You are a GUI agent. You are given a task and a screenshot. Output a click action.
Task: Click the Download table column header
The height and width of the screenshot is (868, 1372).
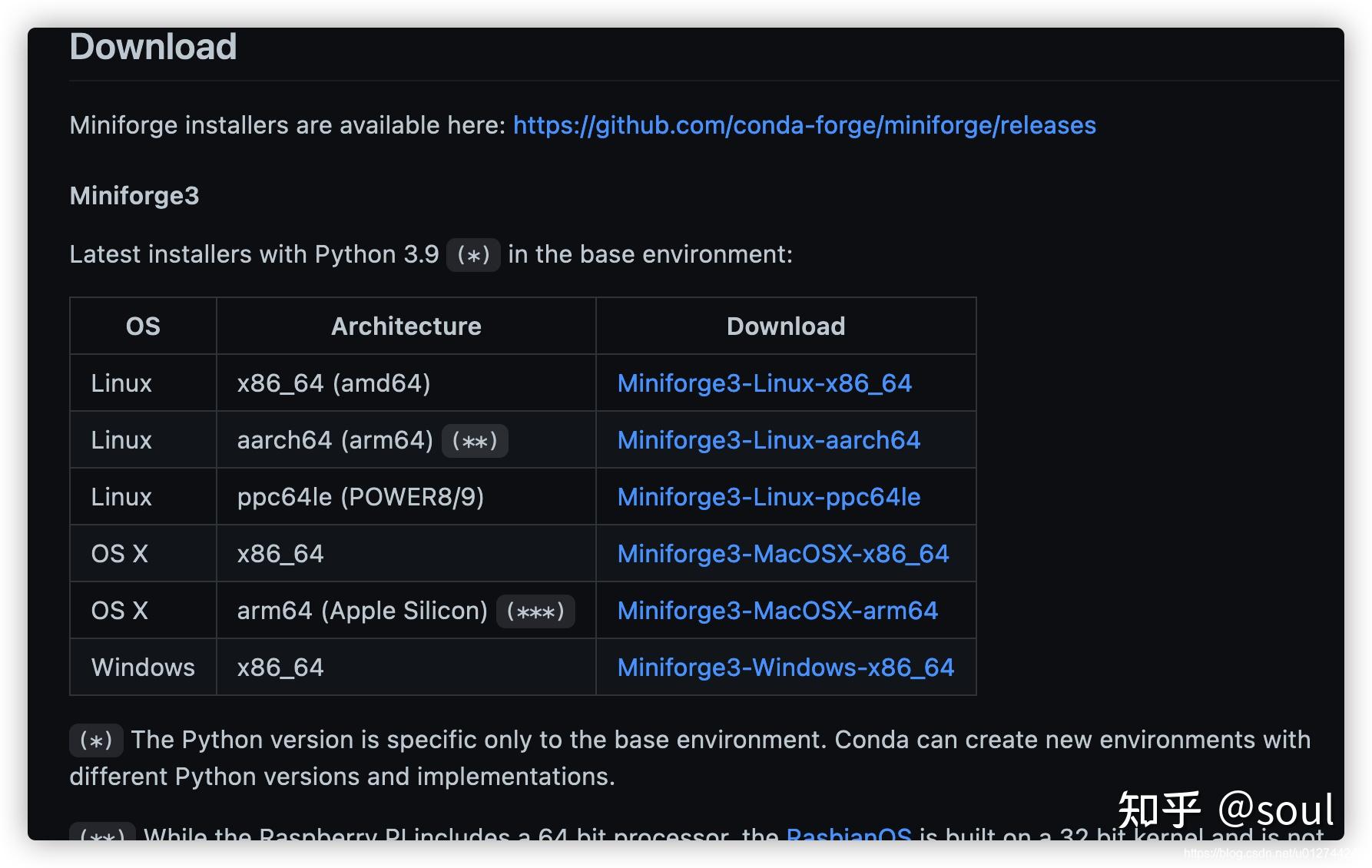pos(785,326)
